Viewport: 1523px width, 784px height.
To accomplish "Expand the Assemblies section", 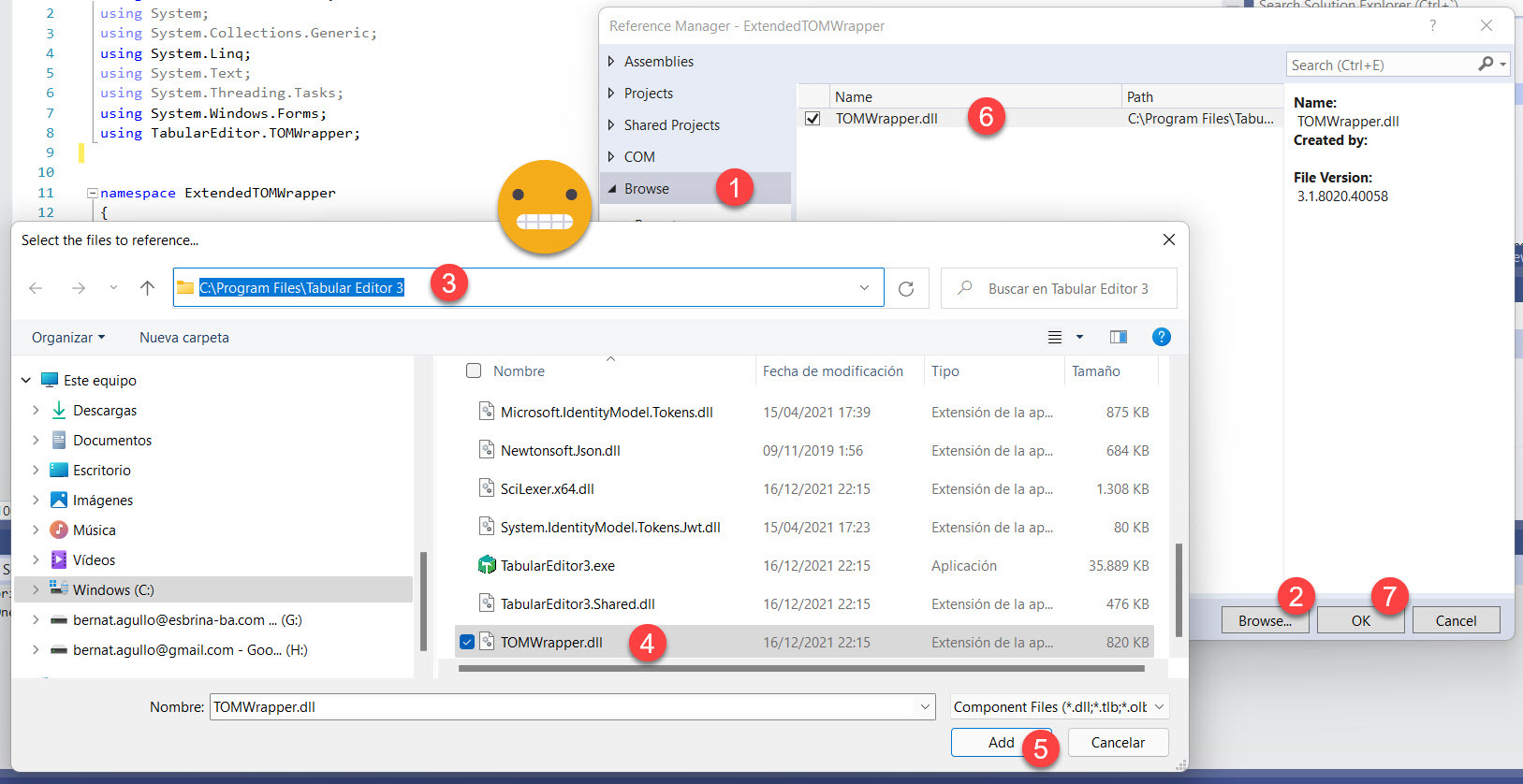I will 611,62.
